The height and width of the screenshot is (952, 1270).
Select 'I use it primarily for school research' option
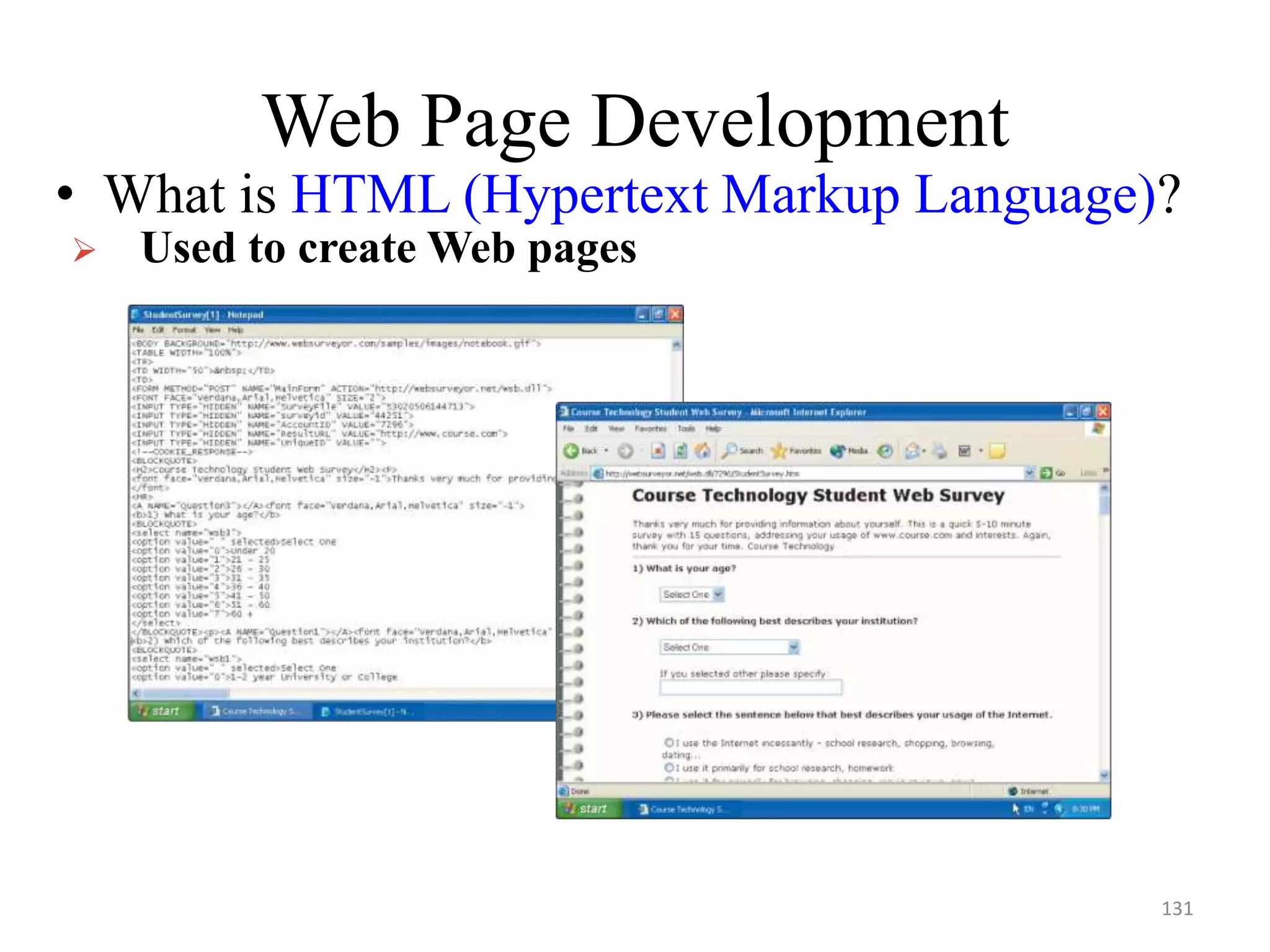point(668,767)
